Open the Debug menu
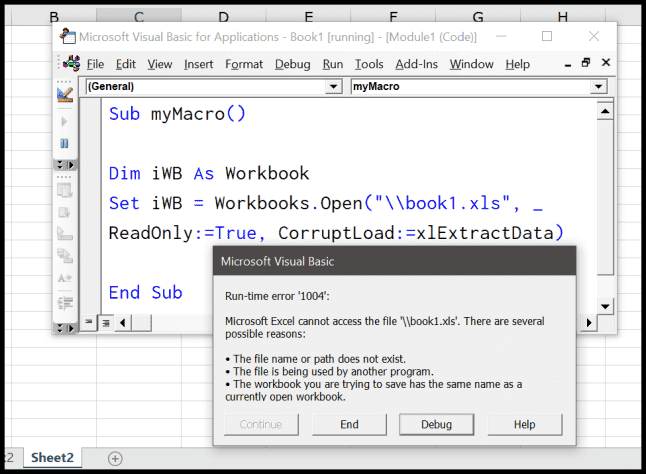The height and width of the screenshot is (474, 646). point(292,64)
